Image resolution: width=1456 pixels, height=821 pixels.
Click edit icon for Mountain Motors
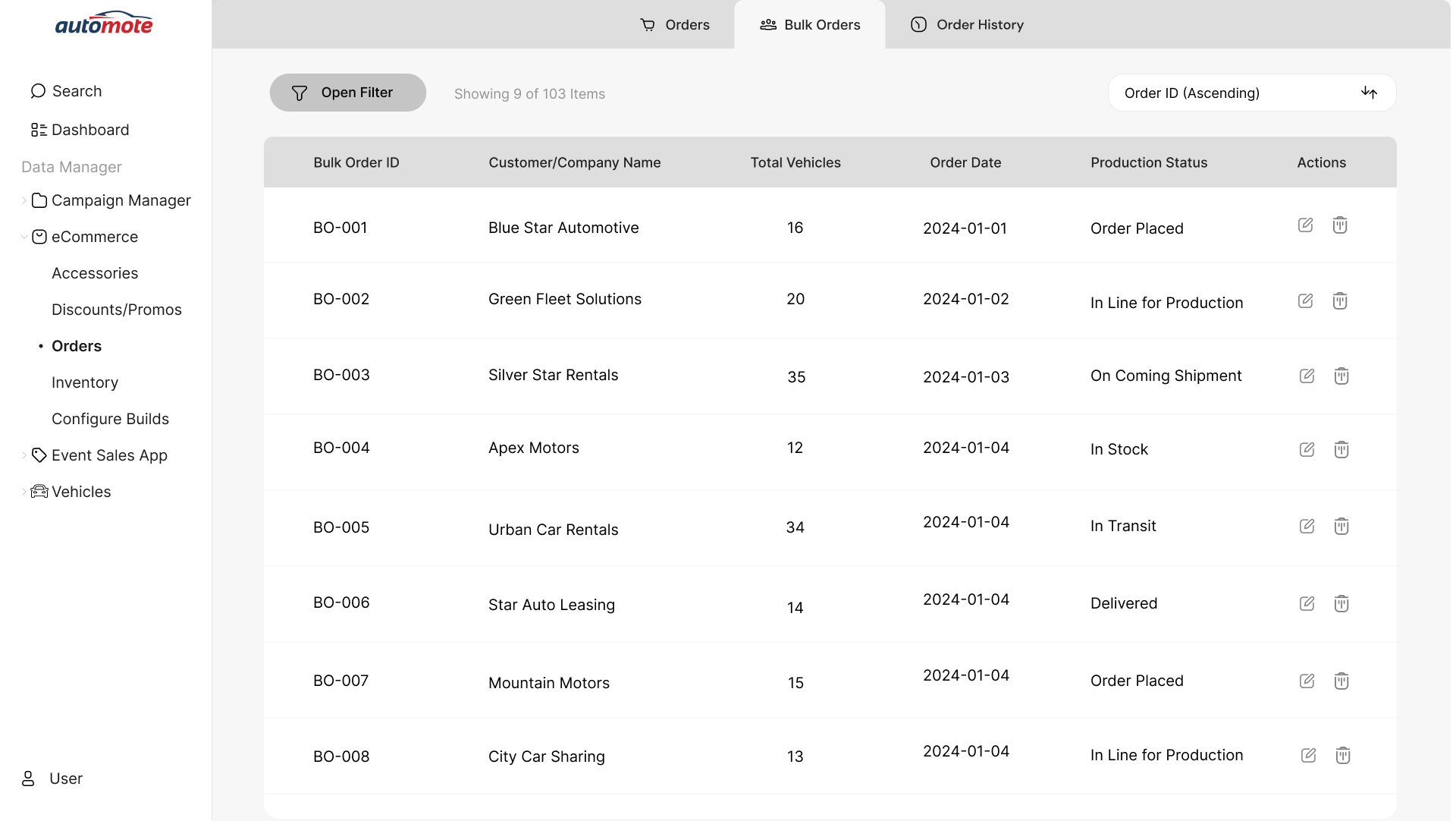[1307, 681]
